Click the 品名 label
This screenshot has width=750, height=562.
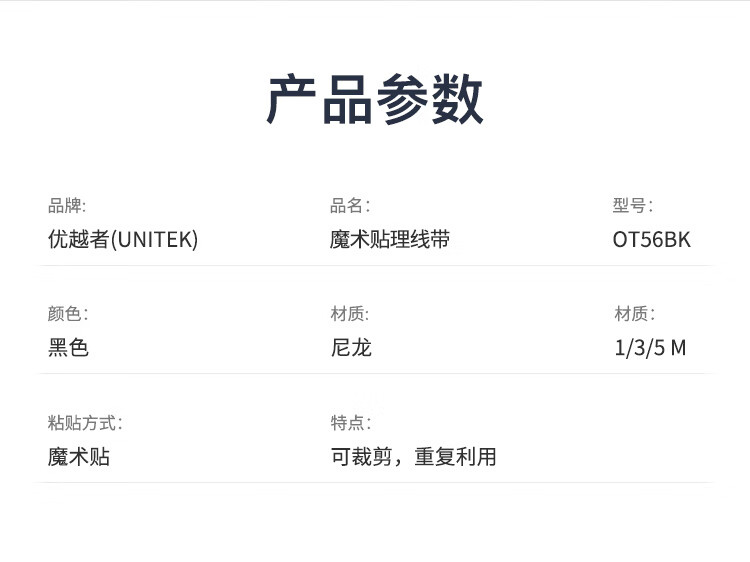350,206
